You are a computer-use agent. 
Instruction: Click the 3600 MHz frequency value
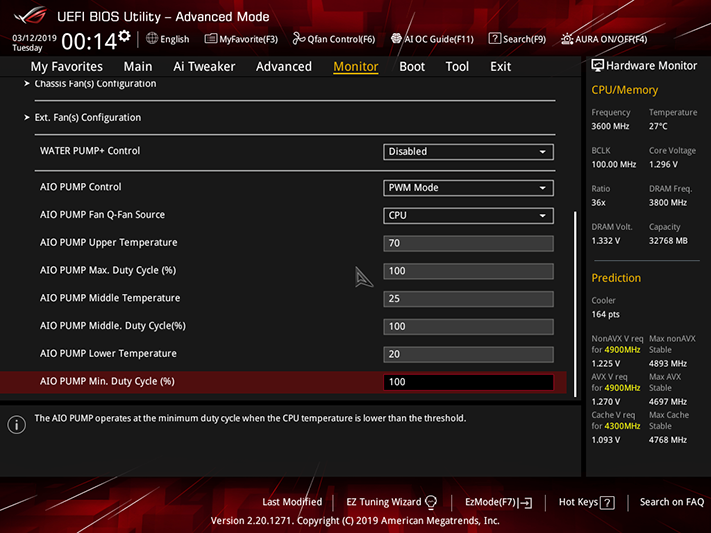[610, 127]
